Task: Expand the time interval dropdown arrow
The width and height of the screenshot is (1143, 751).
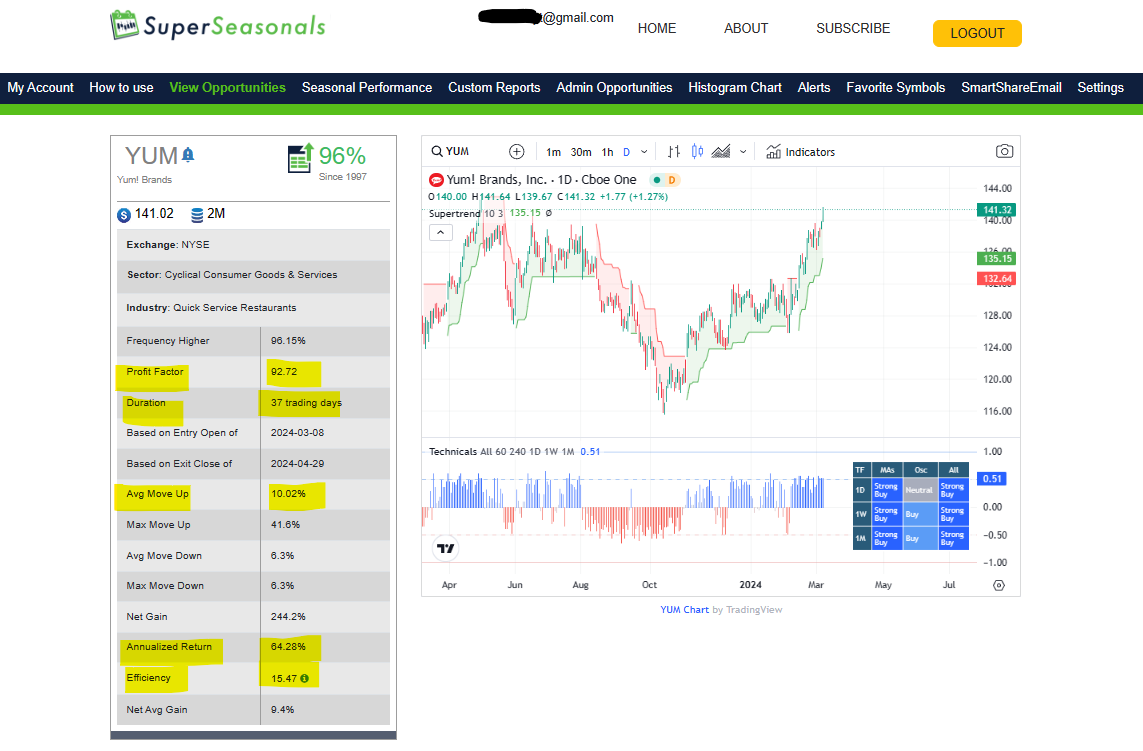Action: [x=644, y=152]
